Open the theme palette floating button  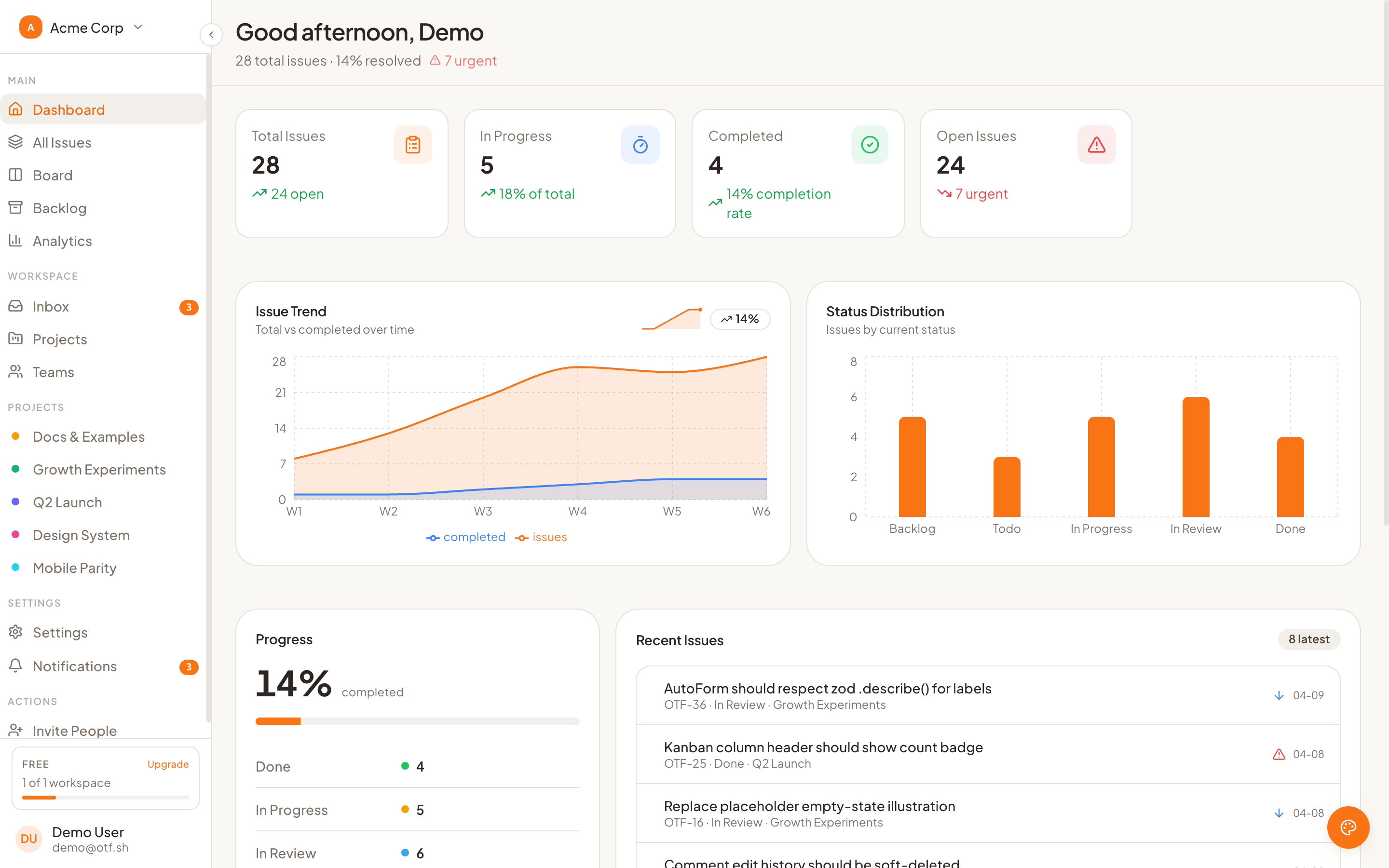(x=1348, y=827)
